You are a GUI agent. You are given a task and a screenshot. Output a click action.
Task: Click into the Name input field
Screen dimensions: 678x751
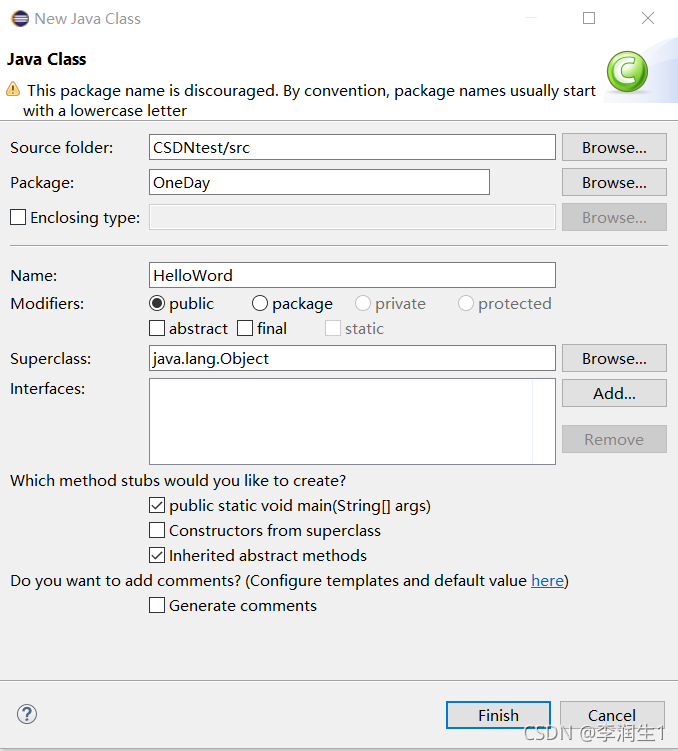352,275
